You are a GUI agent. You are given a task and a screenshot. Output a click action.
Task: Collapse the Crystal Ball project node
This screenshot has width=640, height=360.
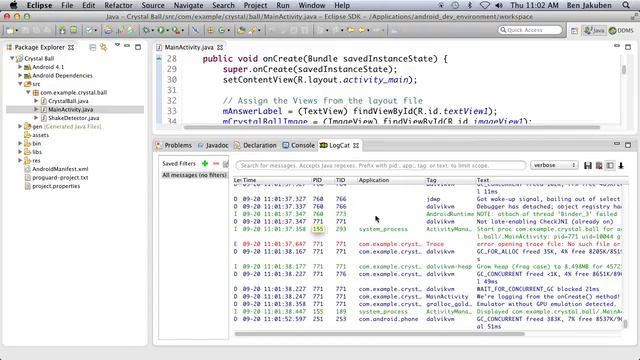[12, 58]
